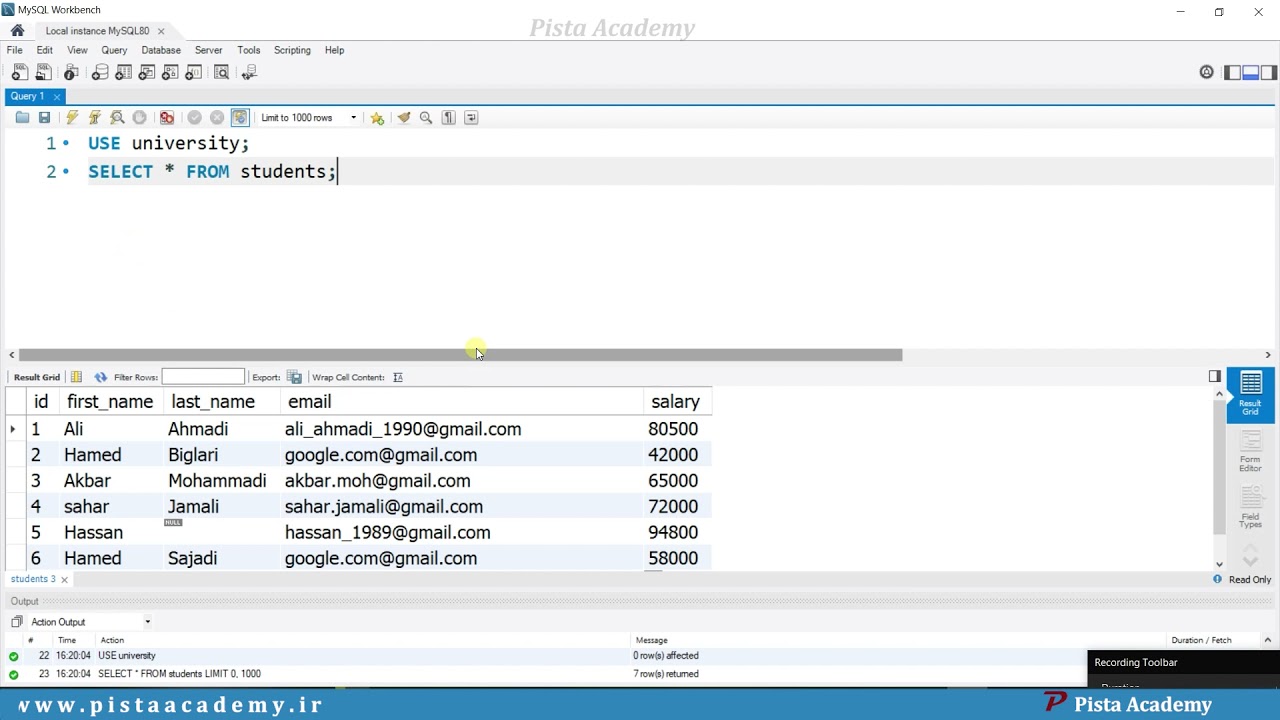The image size is (1280, 720).
Task: Select the students 3 result tab
Action: [x=33, y=579]
